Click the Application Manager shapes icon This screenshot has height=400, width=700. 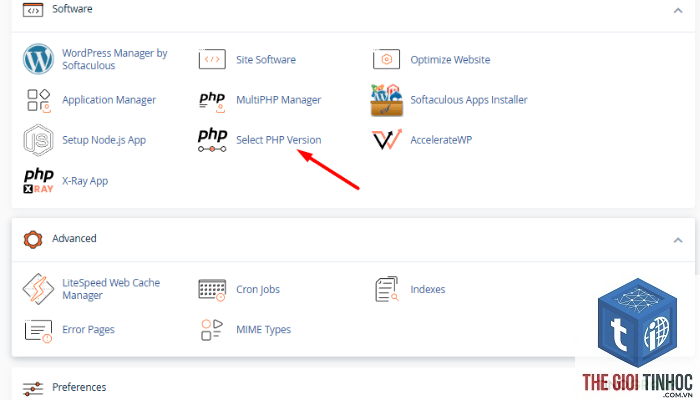coord(38,100)
